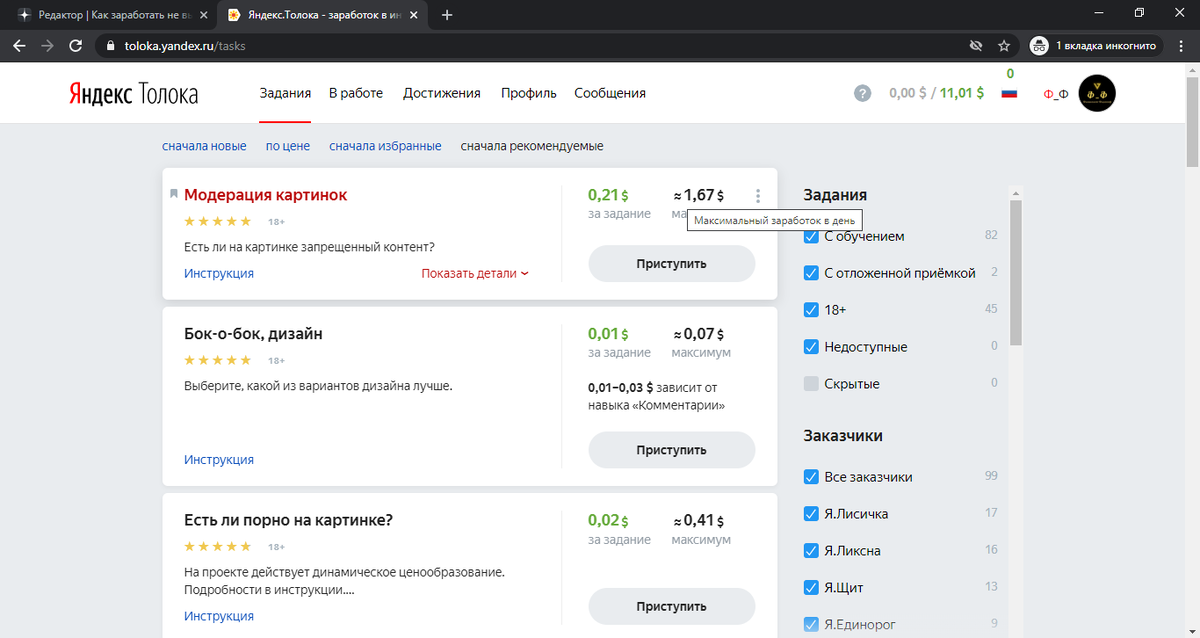
Task: Uncheck the С обучением filter
Action: coord(811,236)
